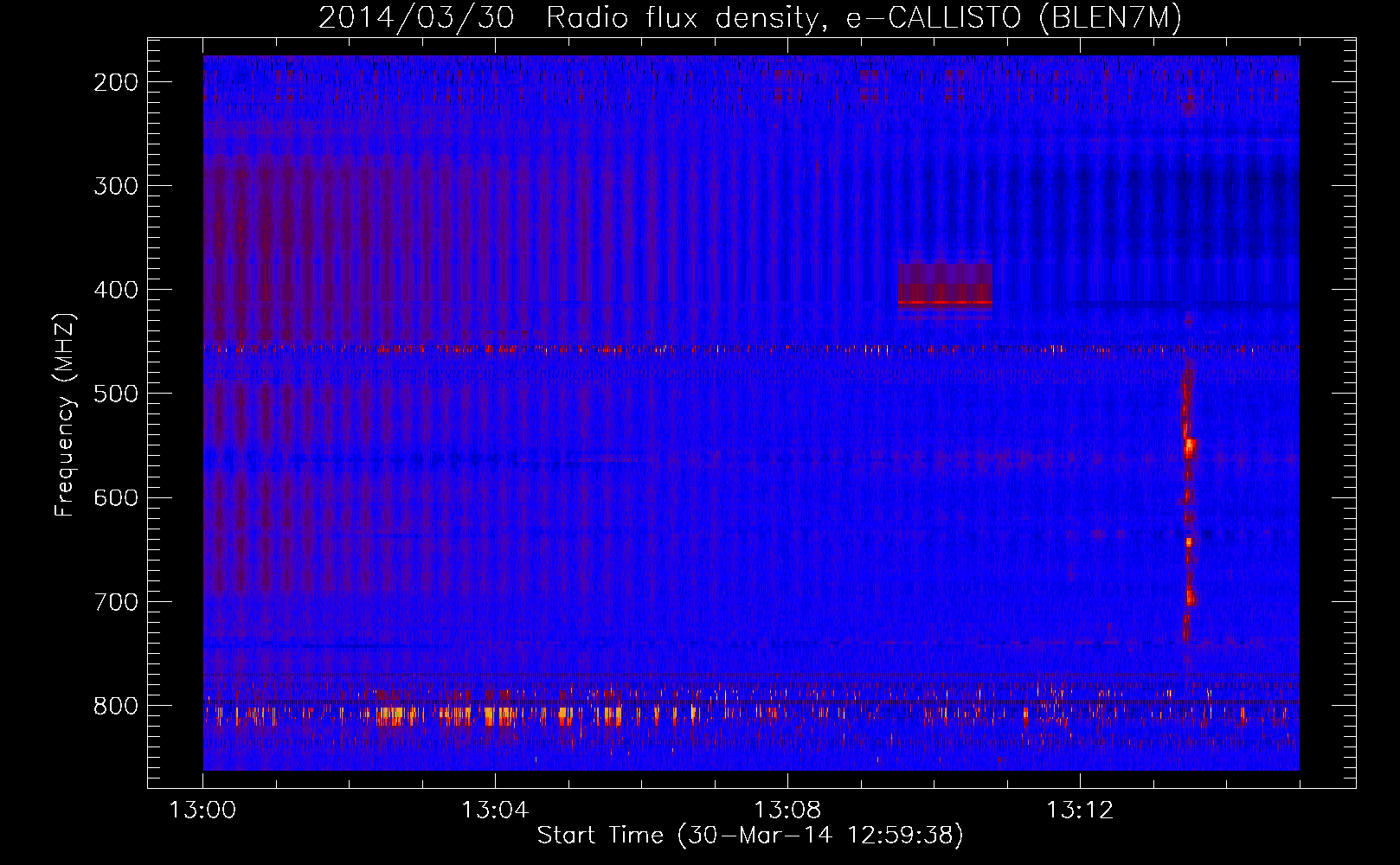Click the bright spot near 700 MHz in vertical burst
This screenshot has height=865, width=1400.
click(1191, 596)
